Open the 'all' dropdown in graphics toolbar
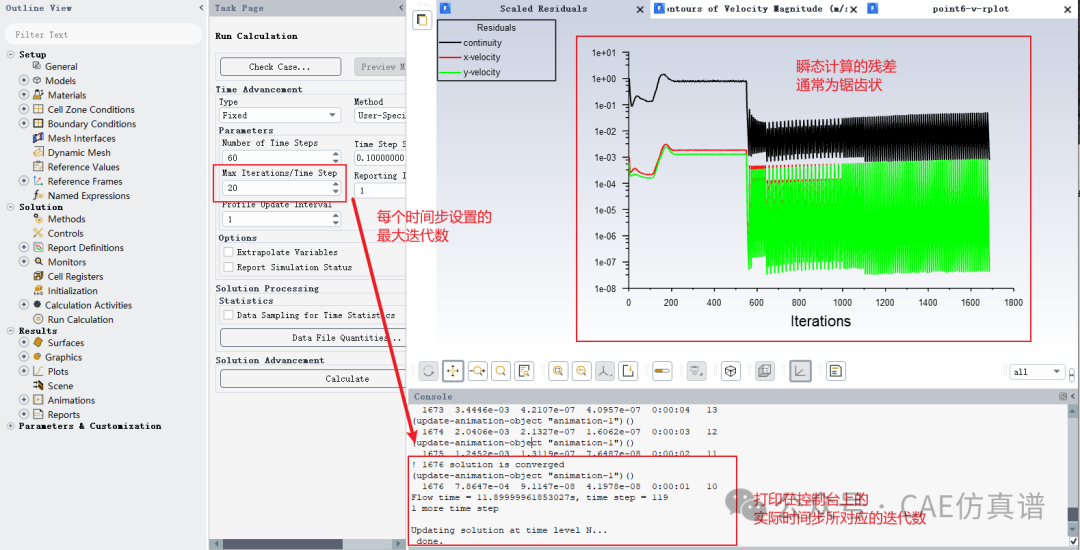Viewport: 1080px width, 550px height. [x=1037, y=372]
